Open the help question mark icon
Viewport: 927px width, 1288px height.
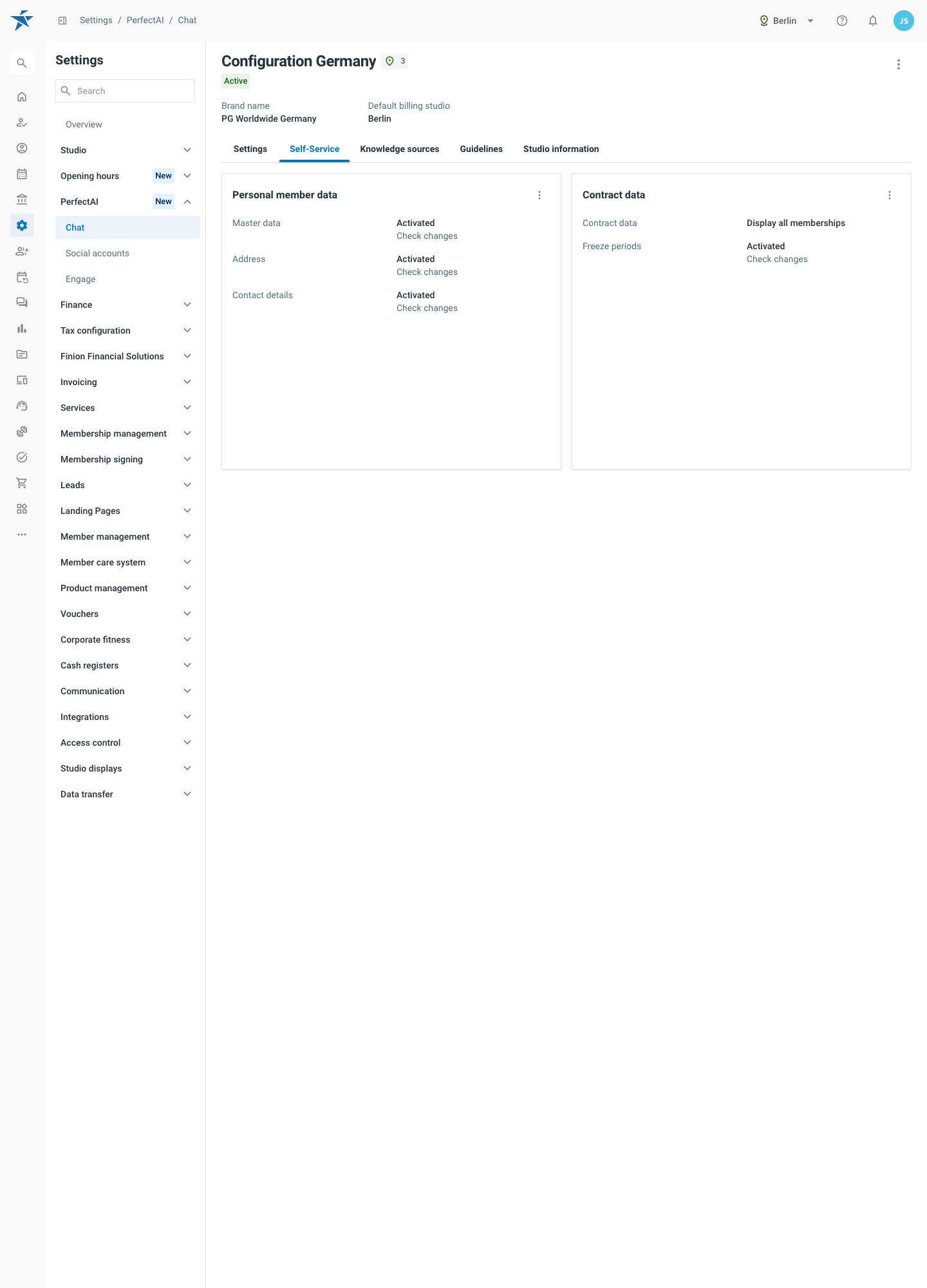coord(842,21)
